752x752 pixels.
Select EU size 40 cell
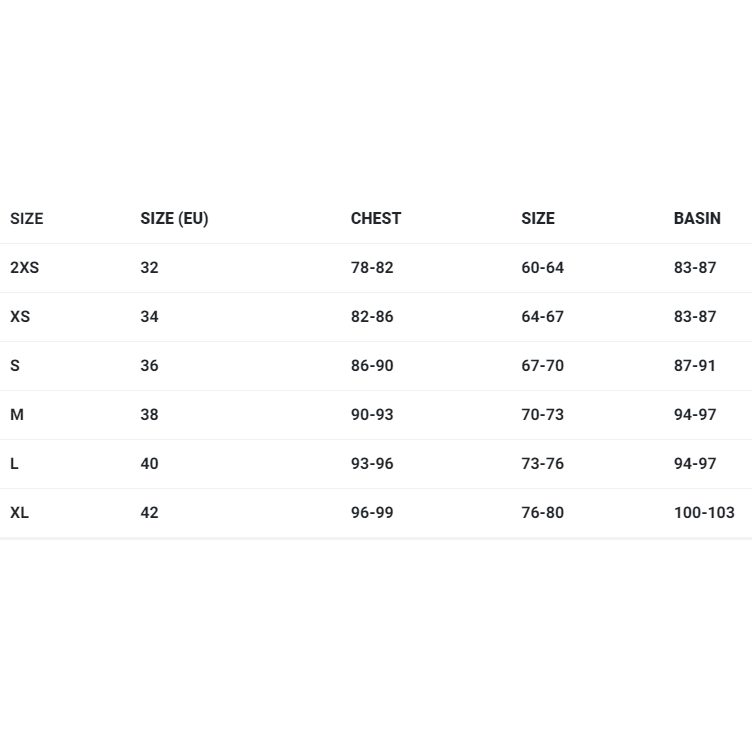(149, 463)
